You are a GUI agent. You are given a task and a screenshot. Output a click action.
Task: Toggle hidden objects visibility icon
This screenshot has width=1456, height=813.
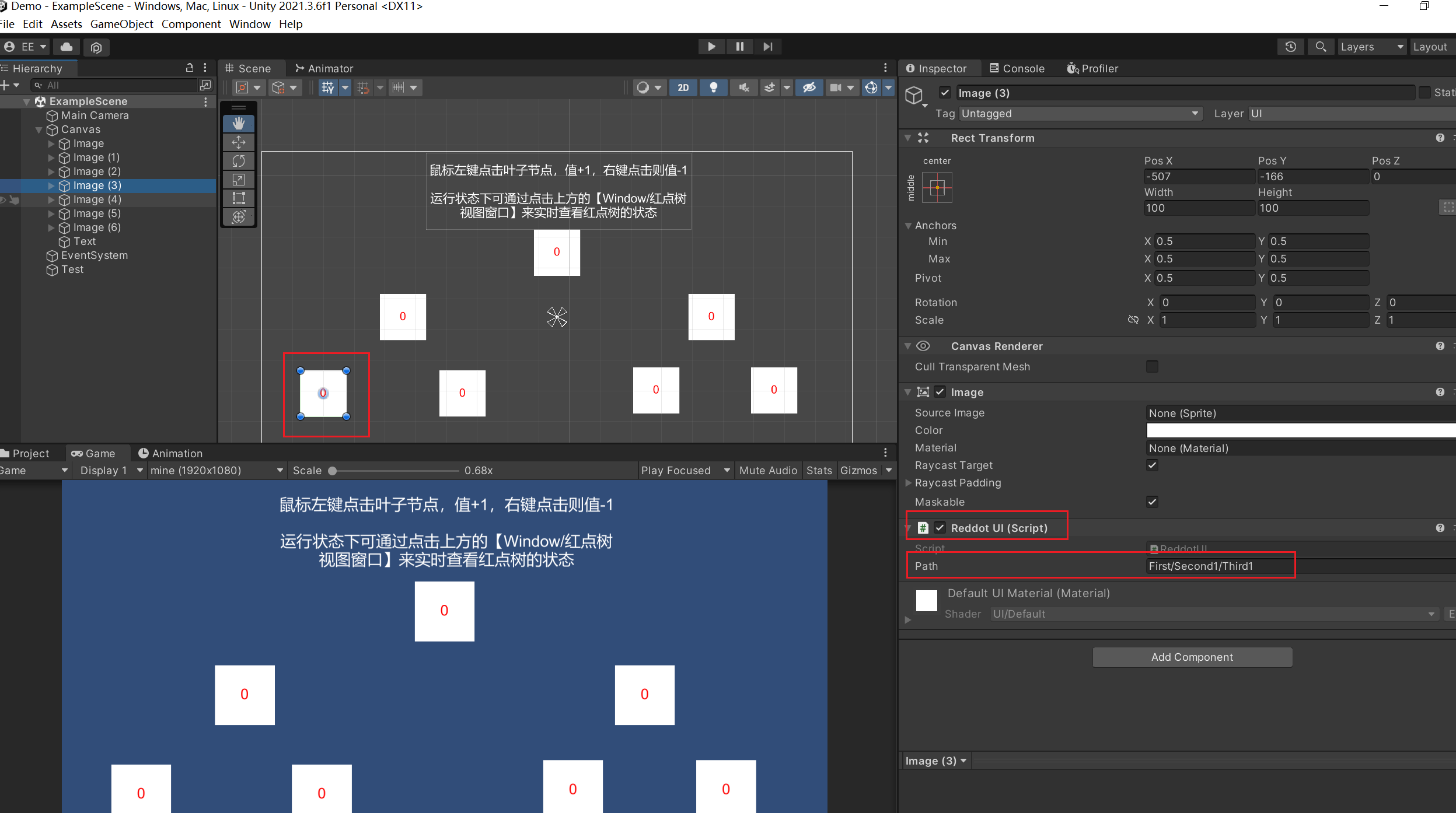(x=809, y=87)
